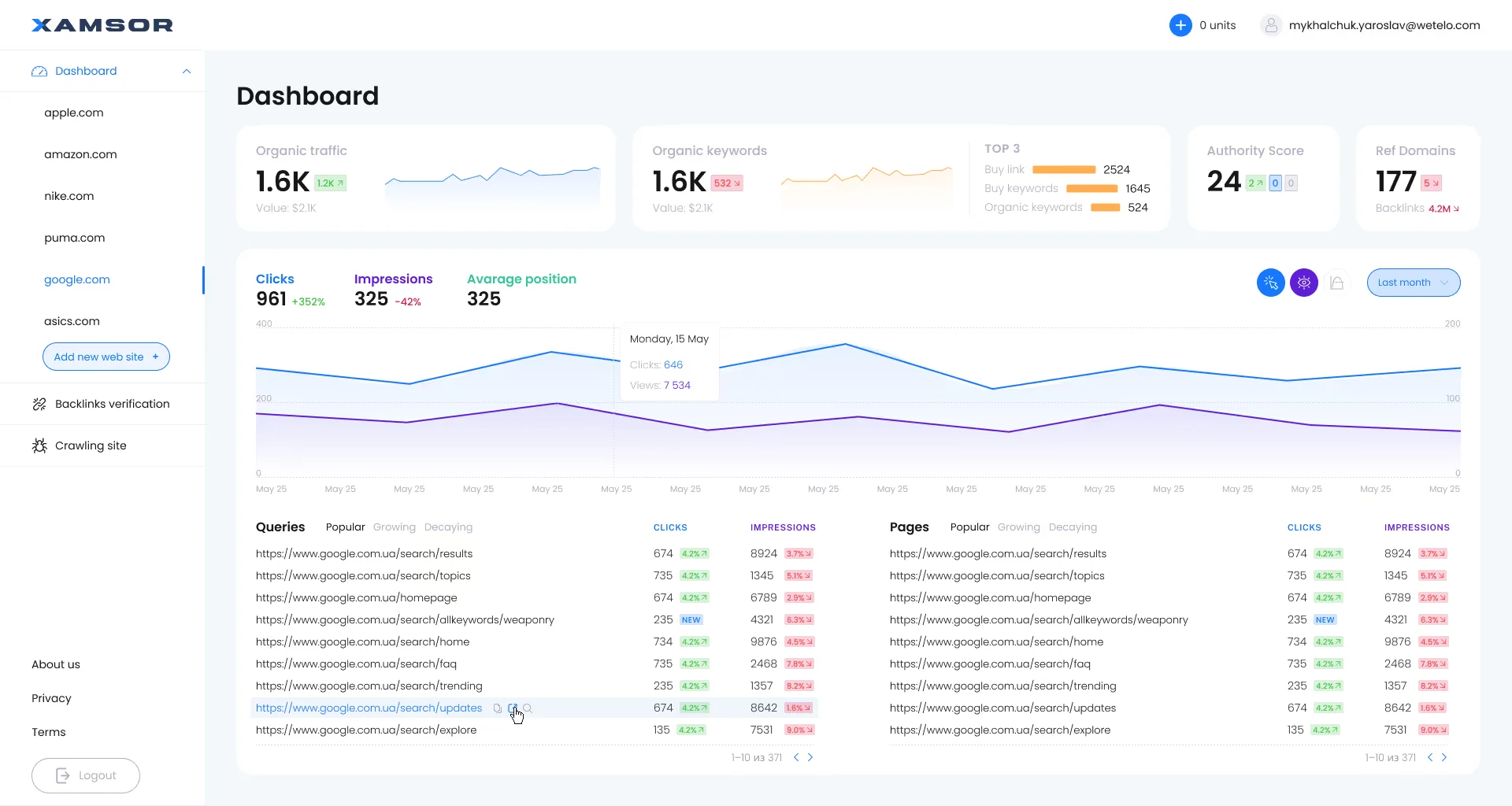Toggle the Impressions eye indicator on the chart

(1304, 283)
